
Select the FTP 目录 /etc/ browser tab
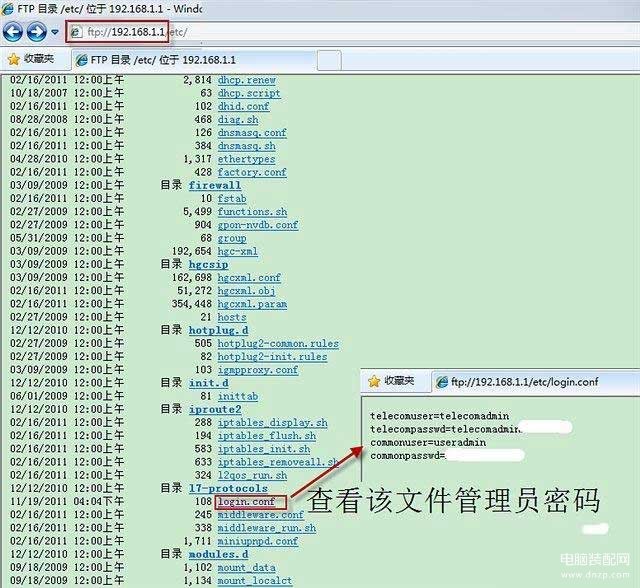[x=193, y=60]
